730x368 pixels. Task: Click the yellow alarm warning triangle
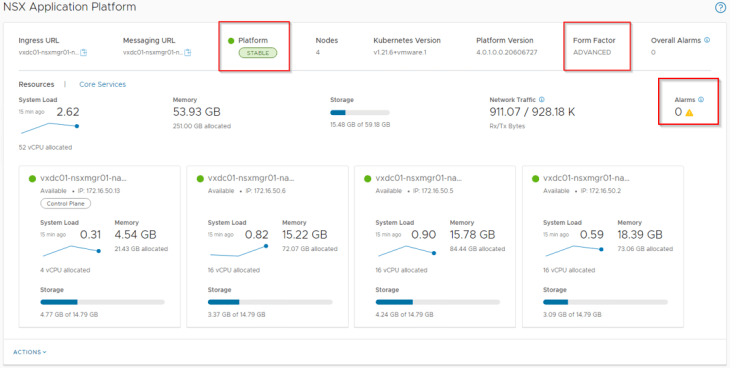(x=689, y=112)
